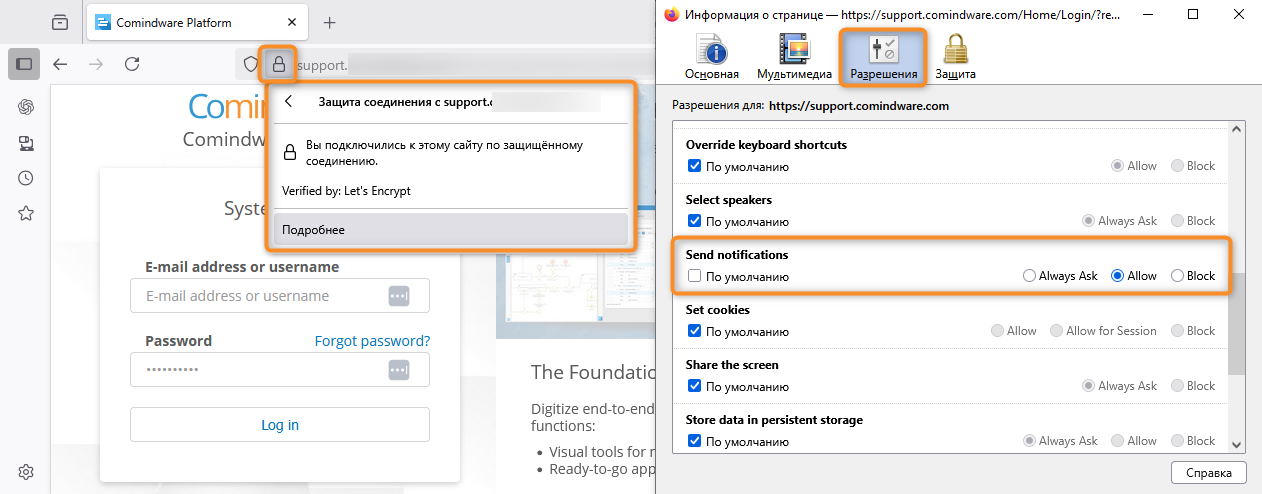Toggle По умолчанию for Store data in persistent storage
Image resolution: width=1262 pixels, height=494 pixels.
coord(695,441)
